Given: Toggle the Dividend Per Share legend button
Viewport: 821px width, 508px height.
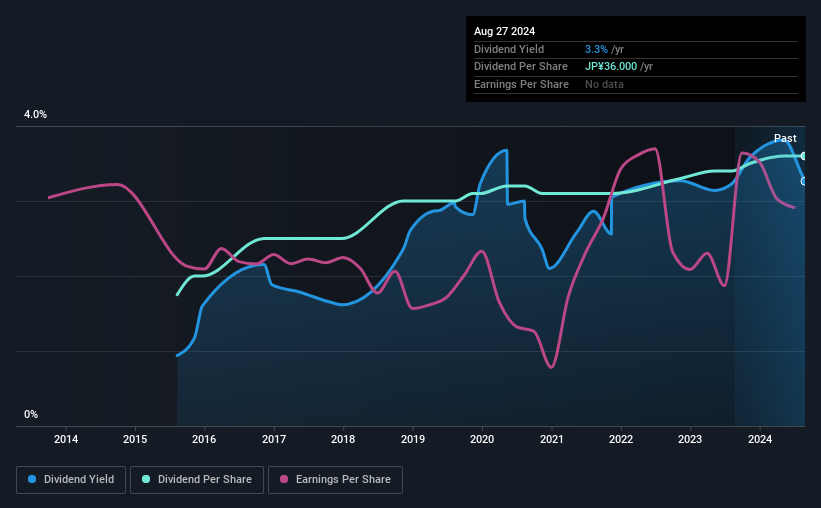Looking at the screenshot, I should click(197, 480).
